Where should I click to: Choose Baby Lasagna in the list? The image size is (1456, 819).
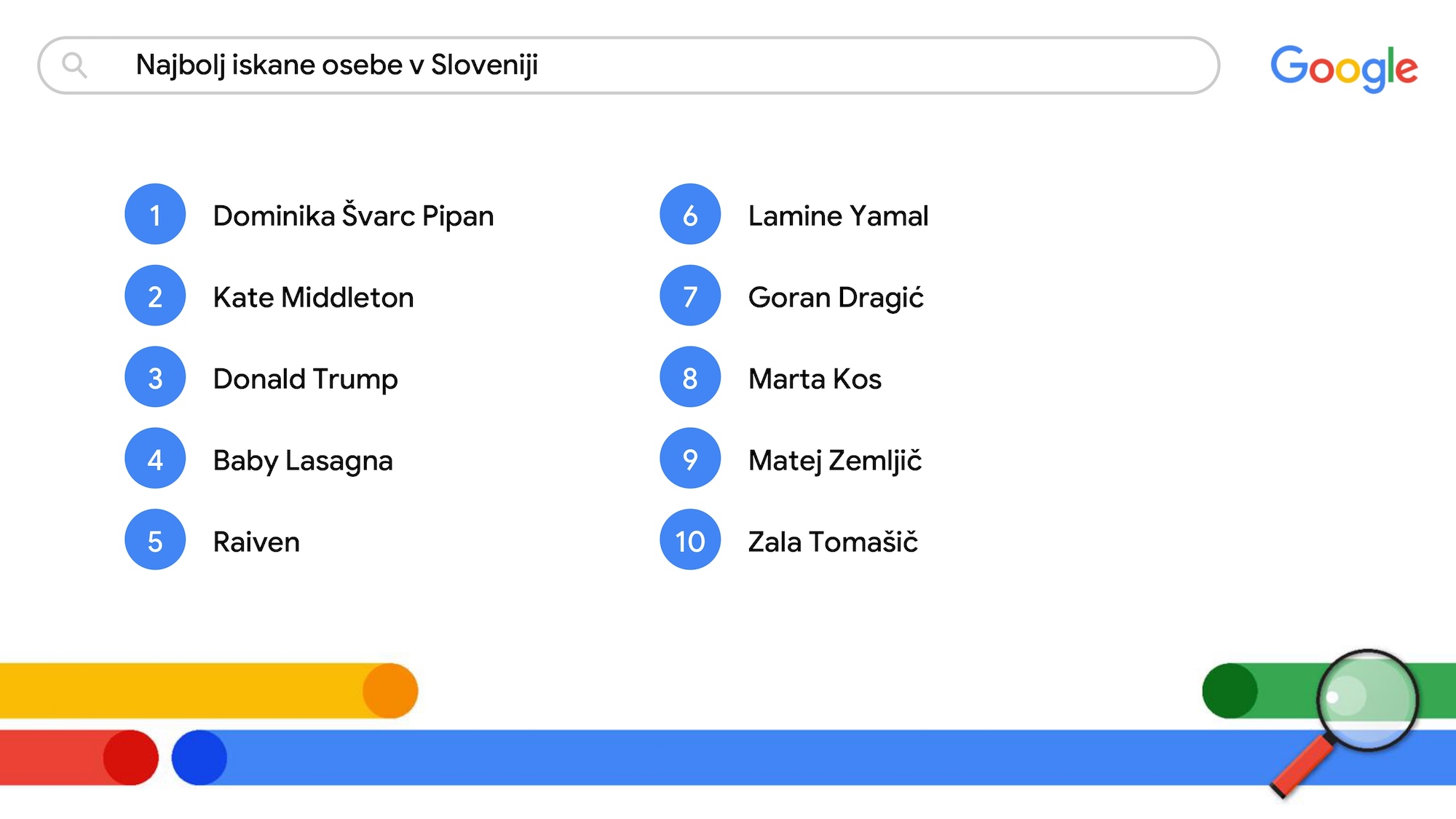303,461
